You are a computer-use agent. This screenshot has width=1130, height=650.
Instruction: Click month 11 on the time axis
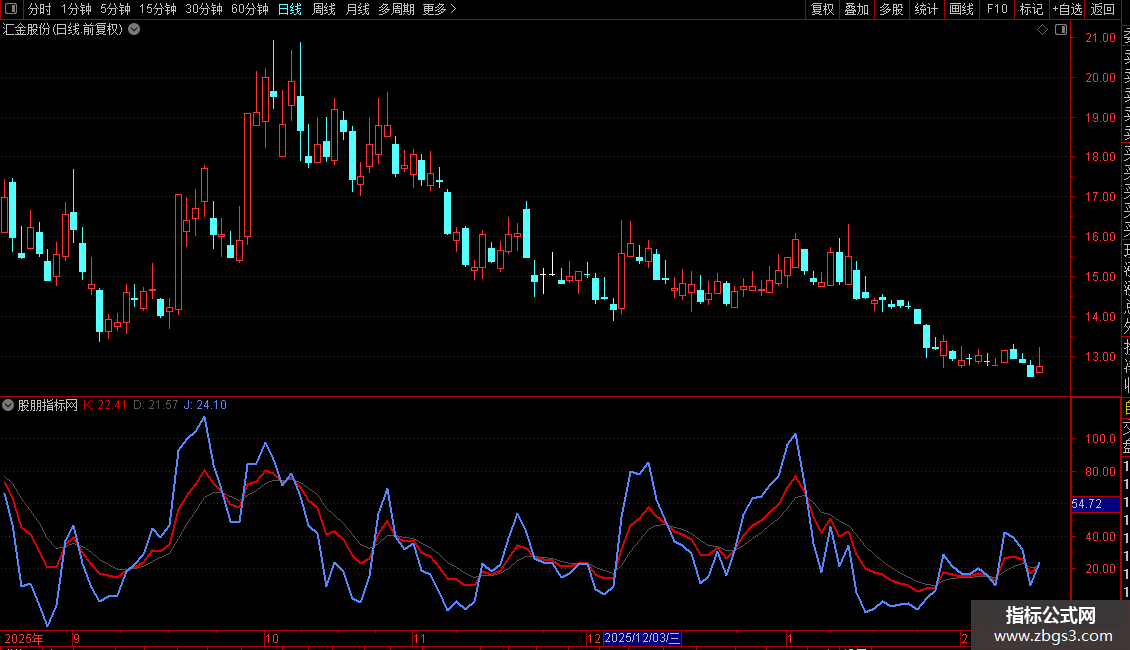pyautogui.click(x=419, y=638)
